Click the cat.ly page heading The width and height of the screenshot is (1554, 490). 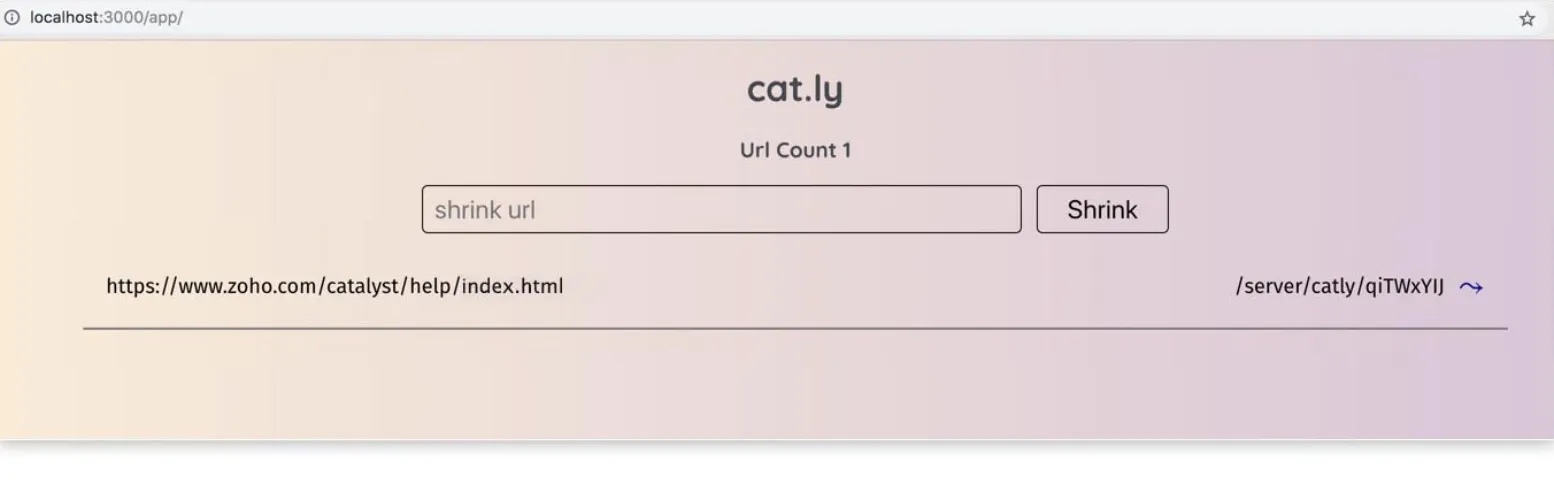tap(795, 89)
